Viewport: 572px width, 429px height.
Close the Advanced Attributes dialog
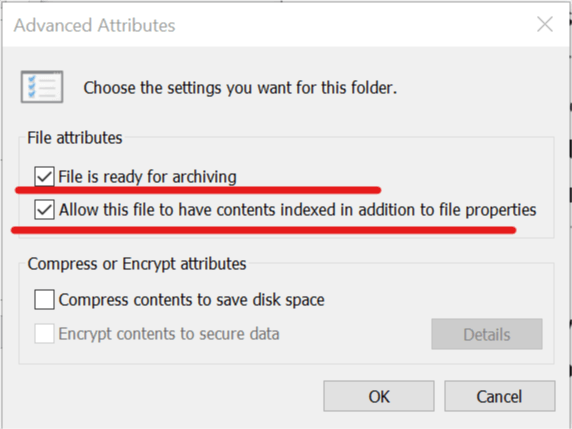tap(545, 24)
